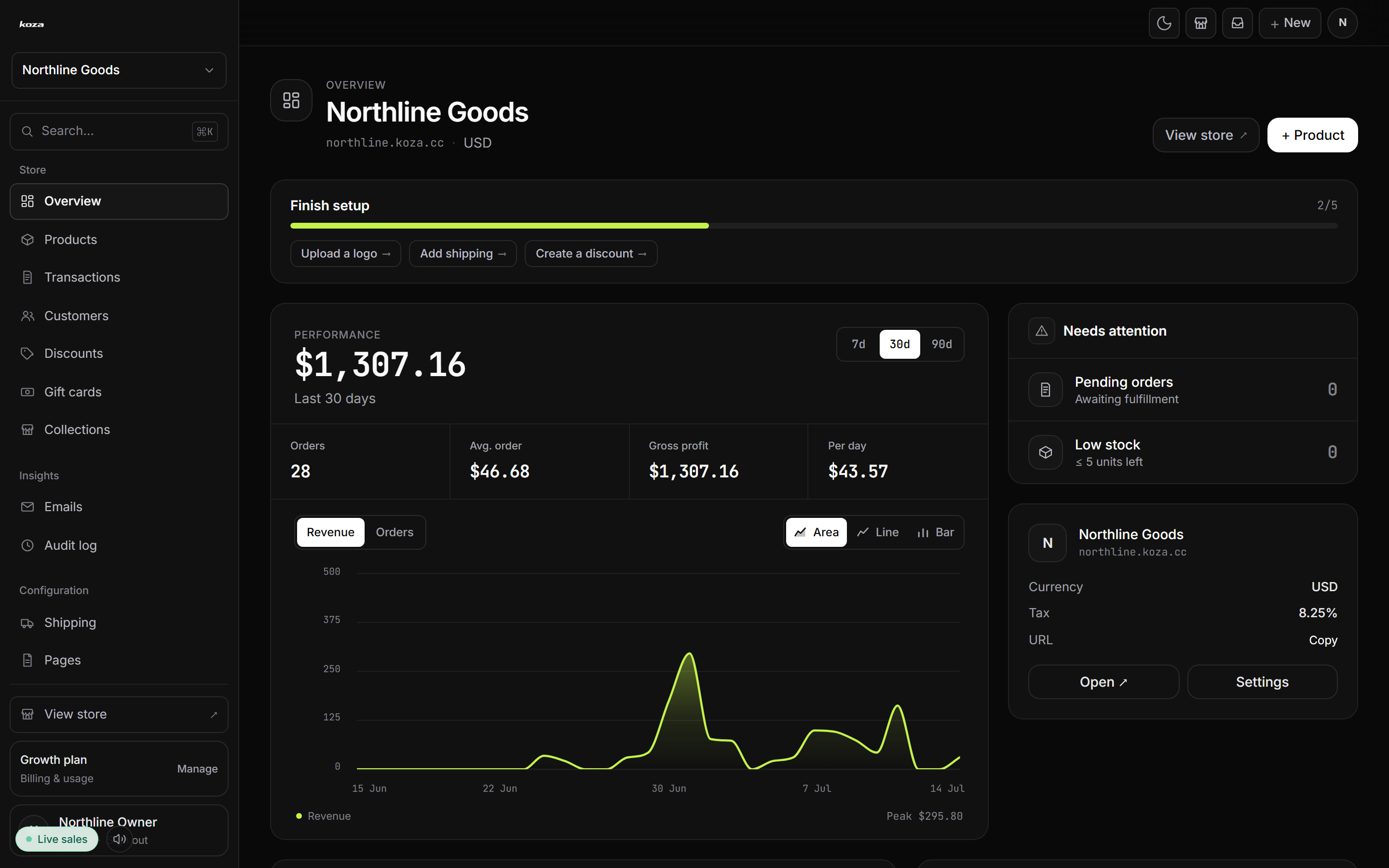Click the Needs attention warning triangle icon
Image resolution: width=1389 pixels, height=868 pixels.
pos(1042,331)
